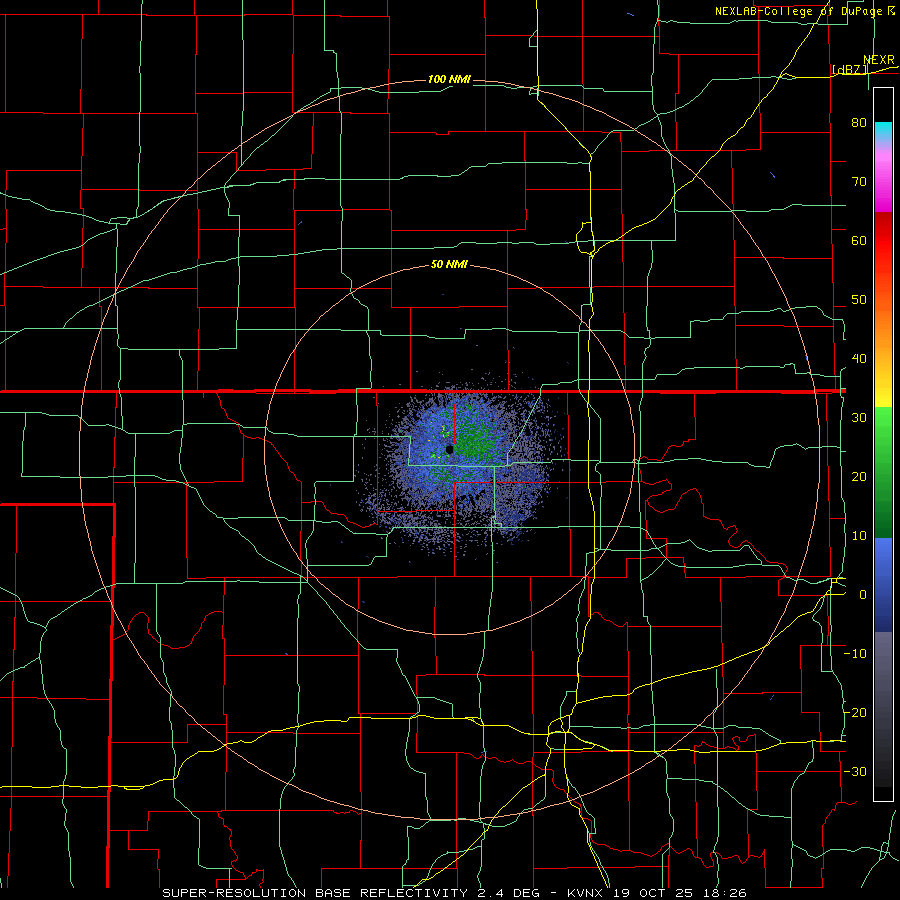Click the black radar site dot at center
The width and height of the screenshot is (900, 900).
coord(449,449)
